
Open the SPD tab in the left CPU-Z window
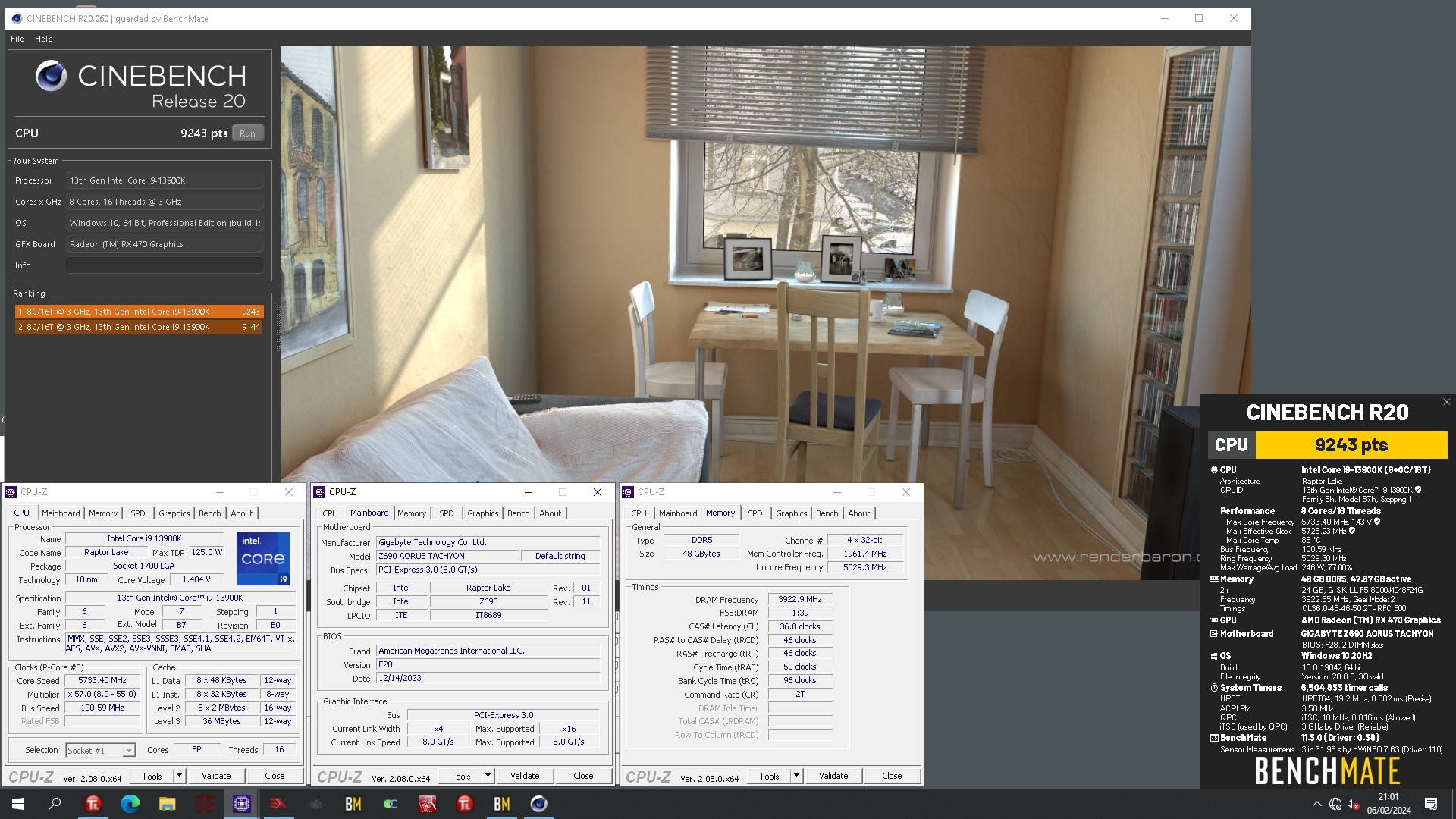tap(138, 513)
